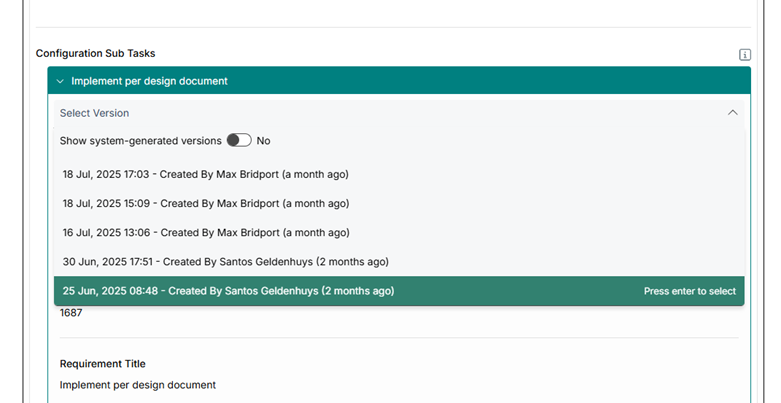Viewport: 781px width, 403px height.
Task: Select version 18 Jul, 2025 17:03
Action: tap(399, 174)
